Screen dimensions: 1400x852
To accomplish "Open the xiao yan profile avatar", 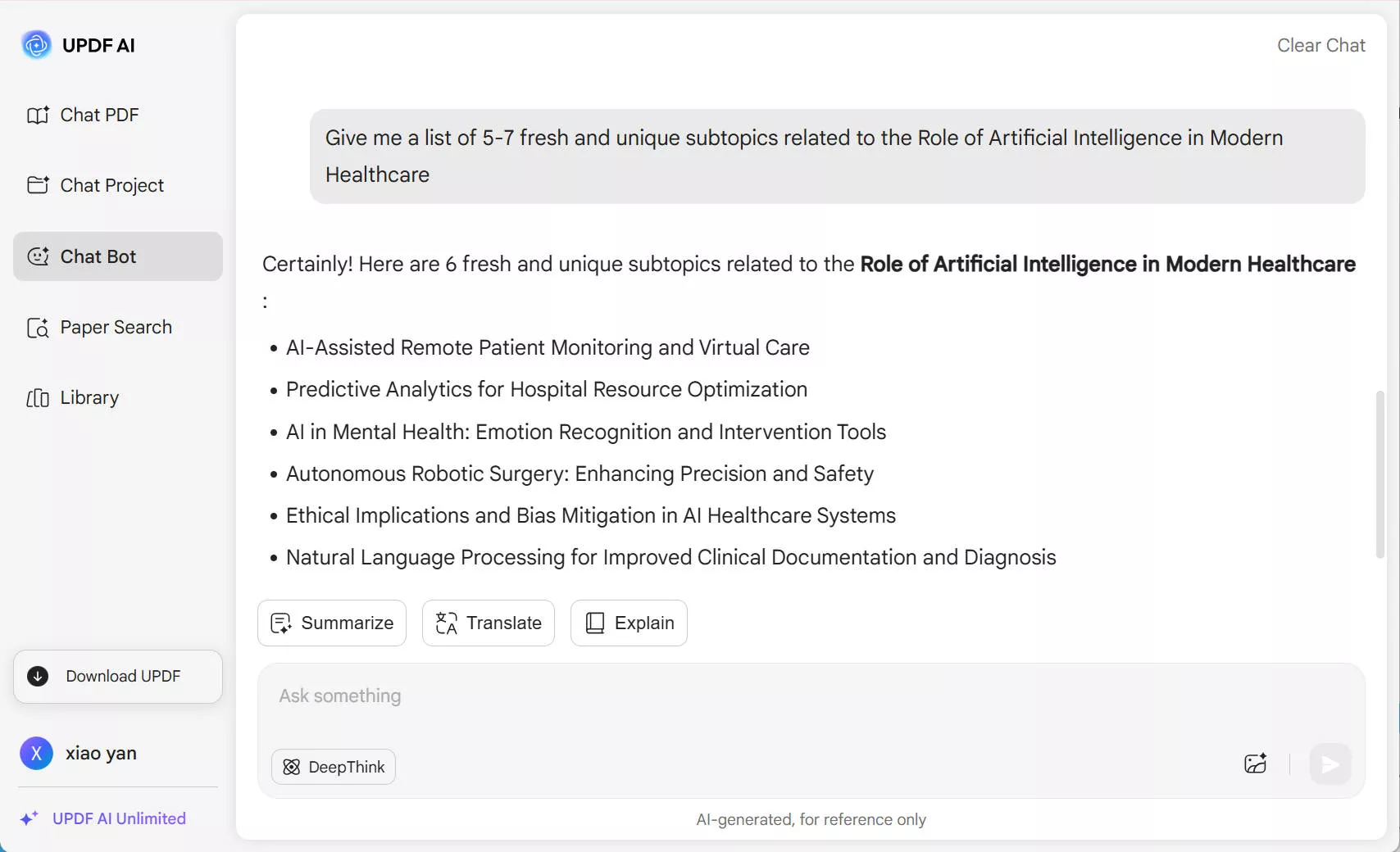I will (36, 753).
